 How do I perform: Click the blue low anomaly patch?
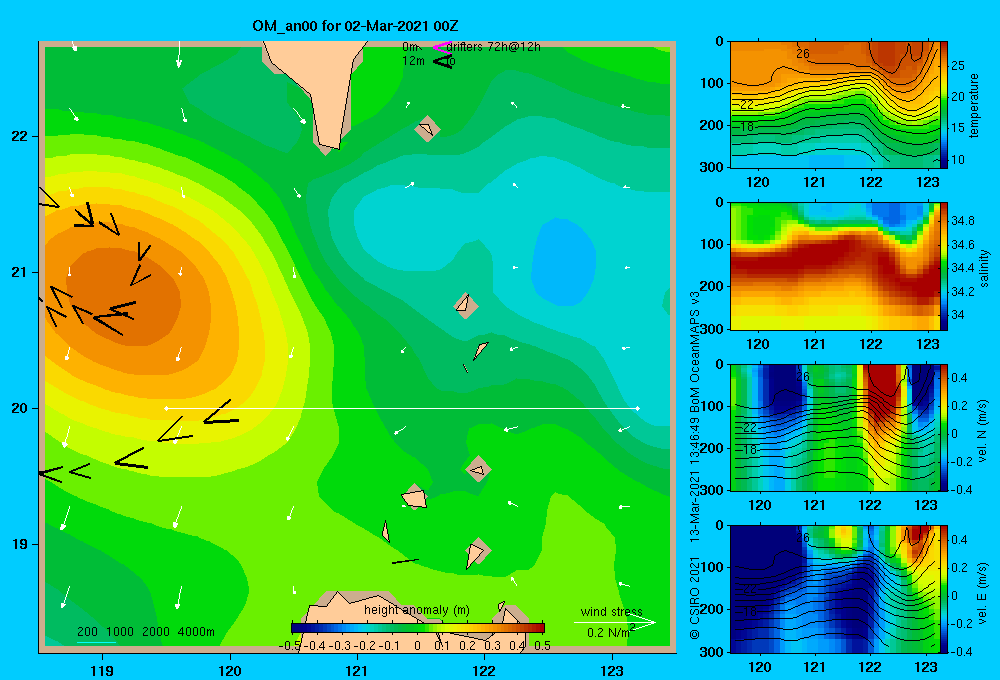(x=564, y=262)
